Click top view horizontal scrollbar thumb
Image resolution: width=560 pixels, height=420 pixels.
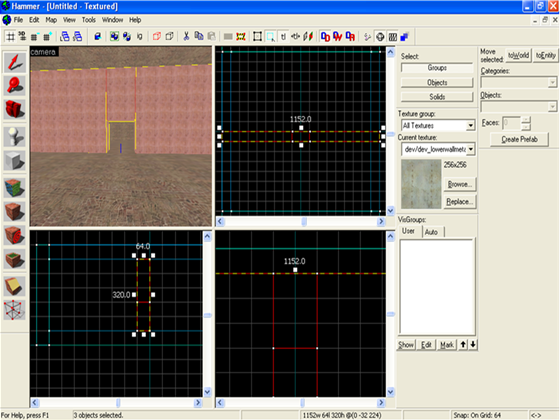[x=304, y=222]
